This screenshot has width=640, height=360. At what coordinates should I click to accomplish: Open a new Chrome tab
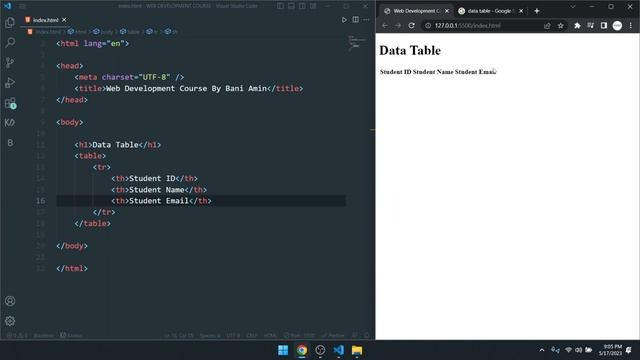tap(537, 11)
